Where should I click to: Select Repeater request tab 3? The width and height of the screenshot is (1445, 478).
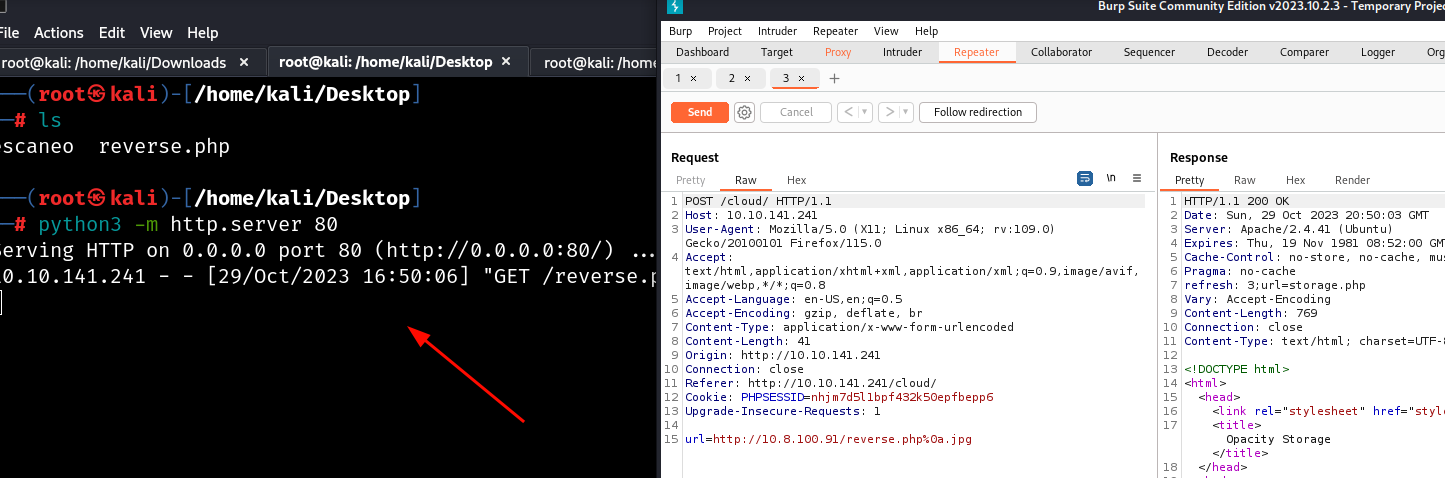click(x=786, y=78)
